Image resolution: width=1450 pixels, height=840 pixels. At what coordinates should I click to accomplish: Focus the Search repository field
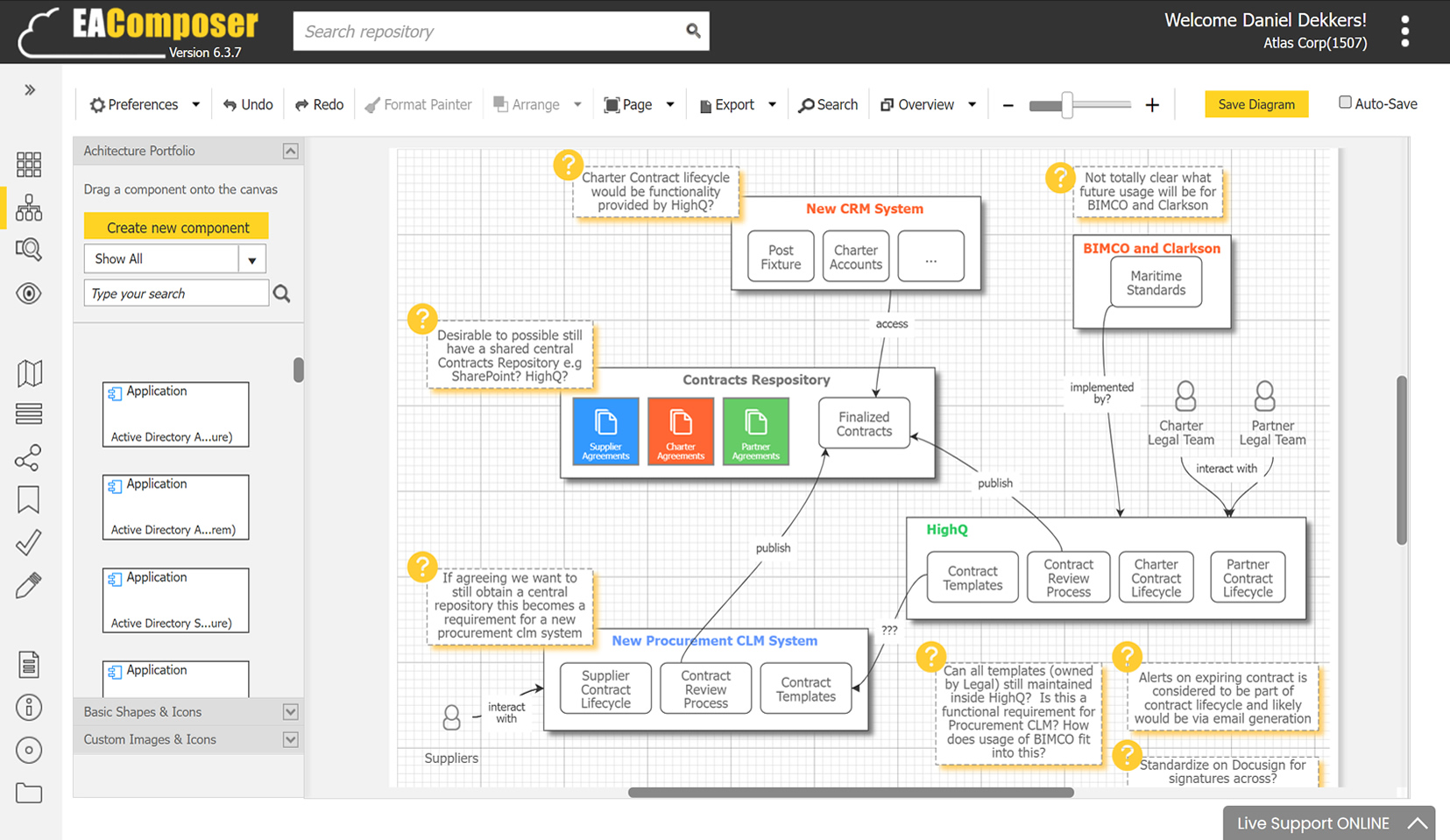pyautogui.click(x=501, y=31)
